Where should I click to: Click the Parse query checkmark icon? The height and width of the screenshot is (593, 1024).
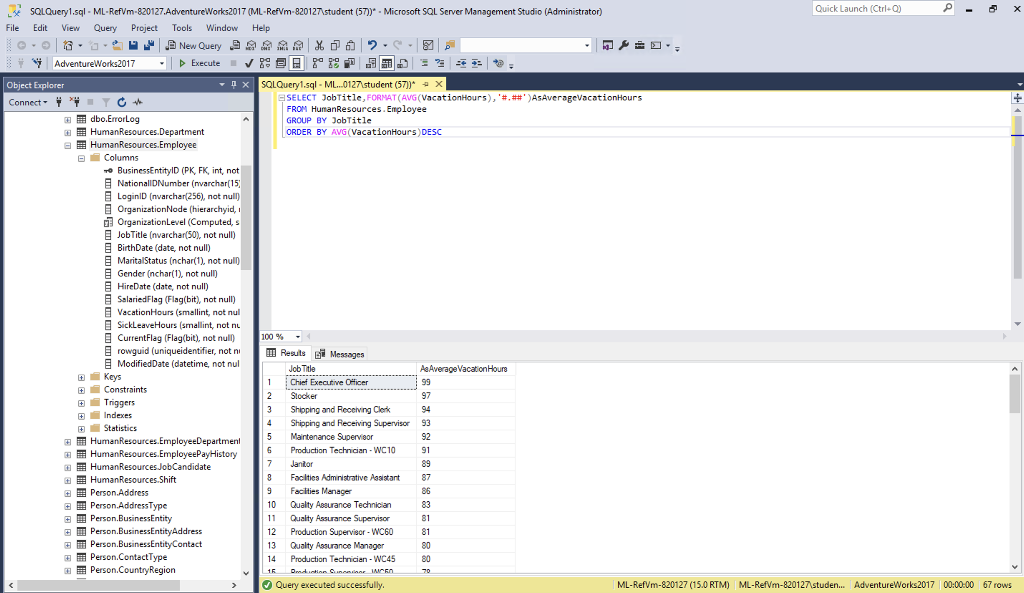[250, 63]
